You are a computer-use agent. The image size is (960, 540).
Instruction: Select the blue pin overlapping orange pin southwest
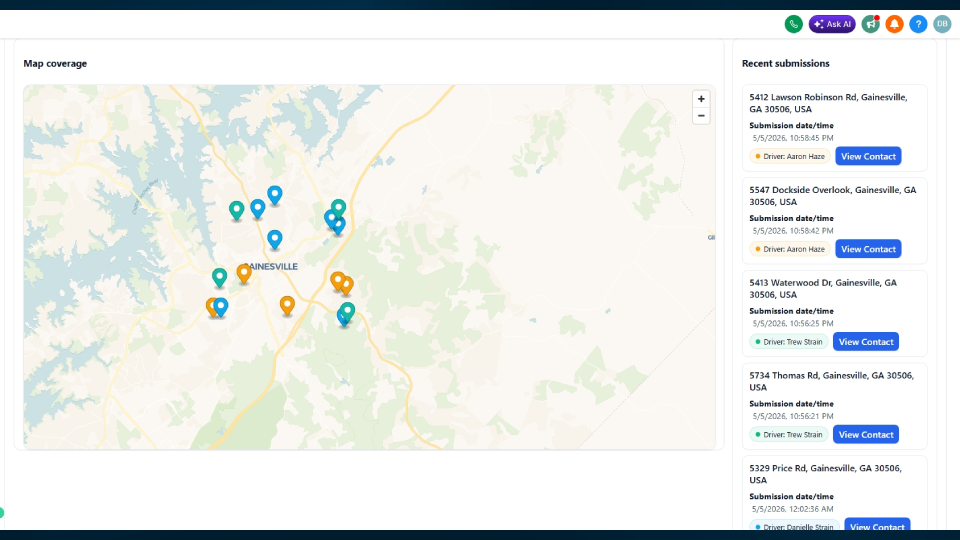pyautogui.click(x=222, y=307)
